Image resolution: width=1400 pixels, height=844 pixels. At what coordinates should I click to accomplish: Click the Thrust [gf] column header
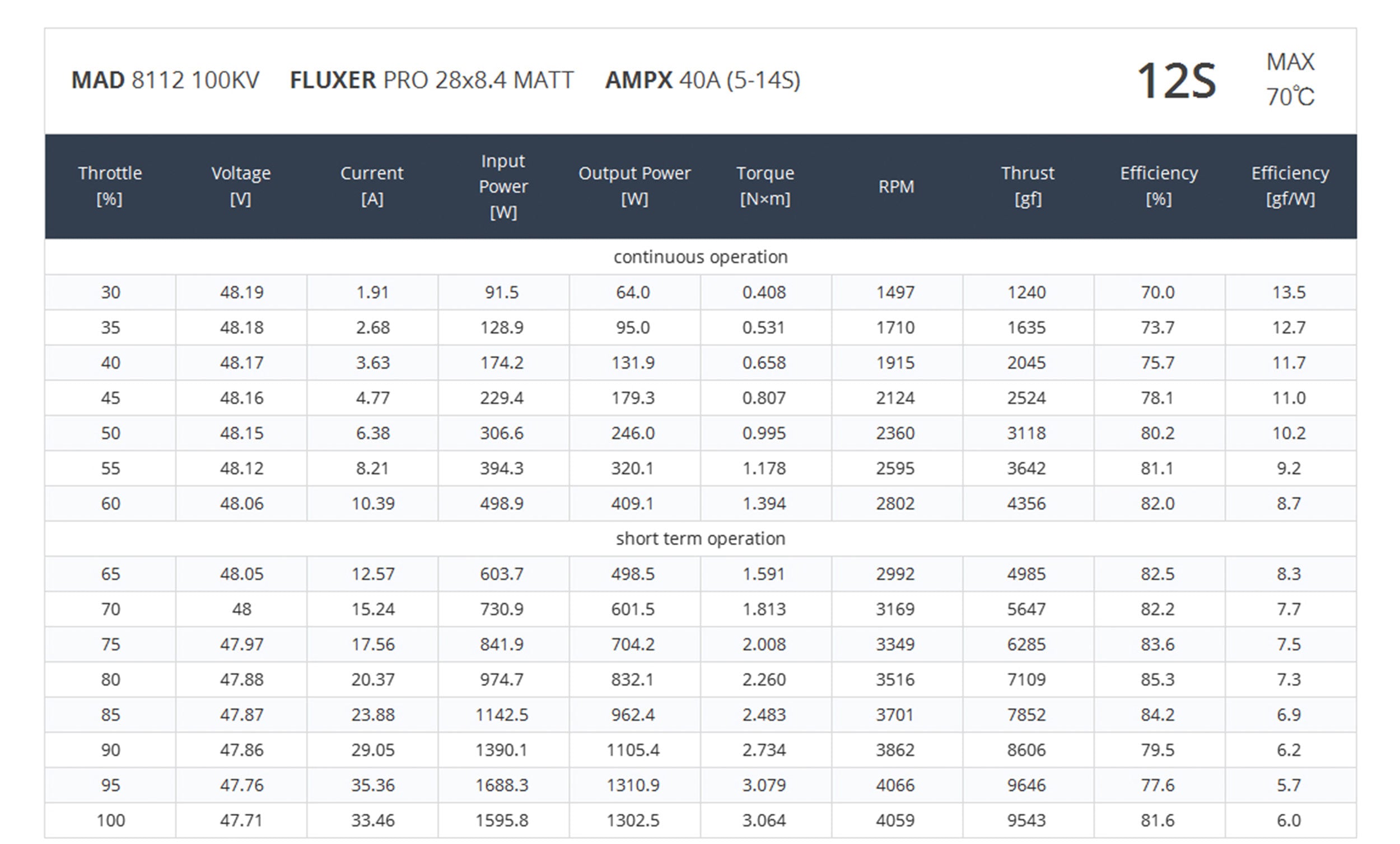1027,186
